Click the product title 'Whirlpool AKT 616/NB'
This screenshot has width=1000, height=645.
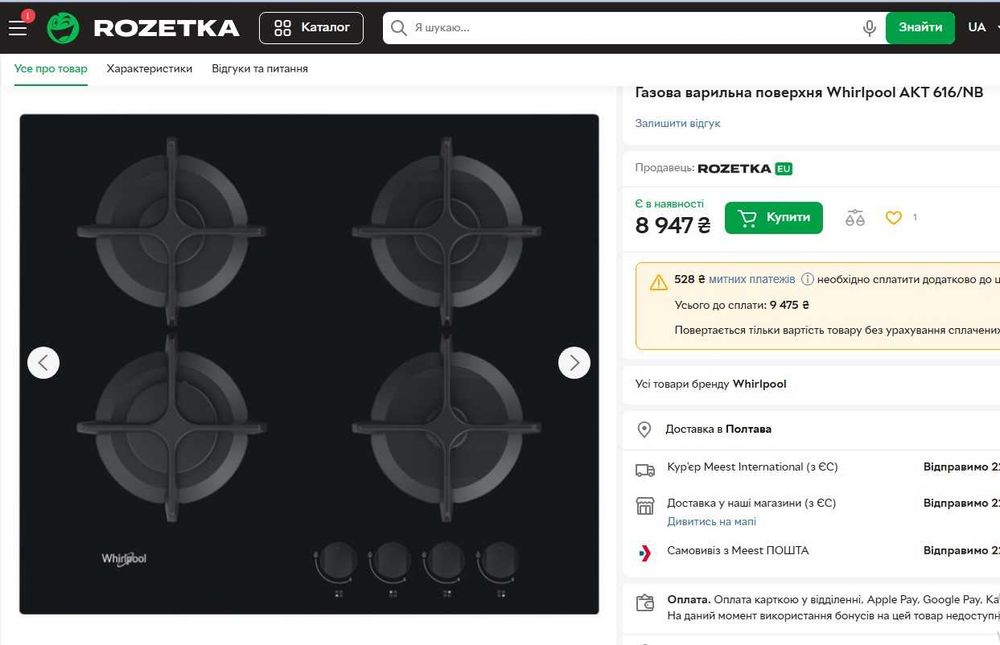click(x=809, y=93)
